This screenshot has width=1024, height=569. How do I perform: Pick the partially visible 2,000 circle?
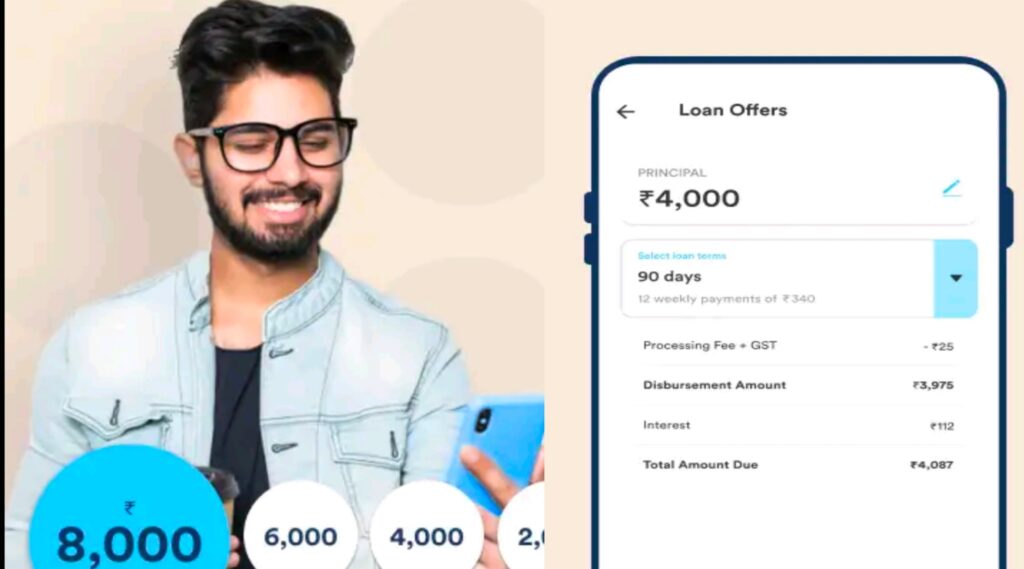tap(522, 530)
